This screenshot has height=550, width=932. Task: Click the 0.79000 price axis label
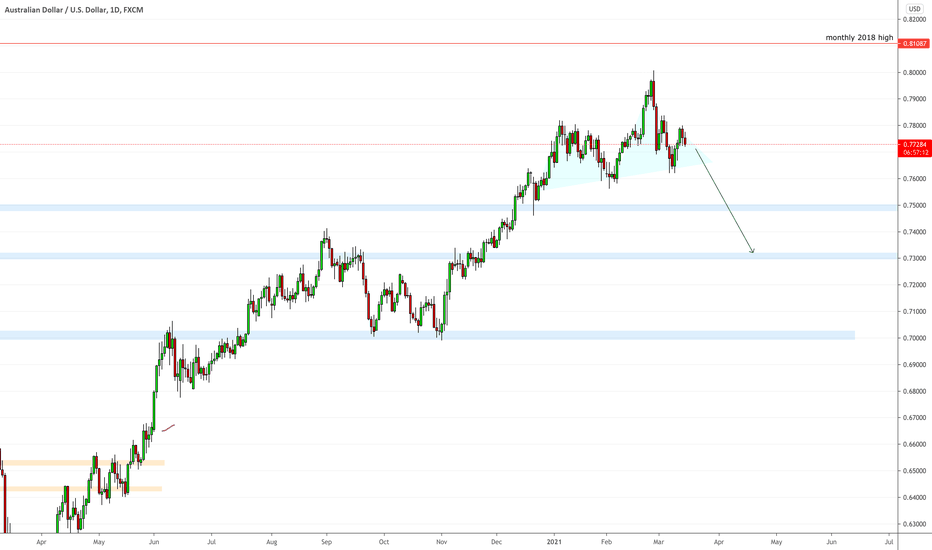click(x=915, y=99)
